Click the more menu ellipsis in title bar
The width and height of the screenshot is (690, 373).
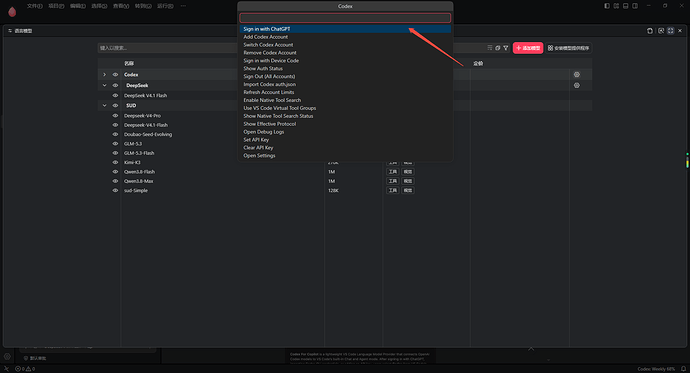point(183,6)
